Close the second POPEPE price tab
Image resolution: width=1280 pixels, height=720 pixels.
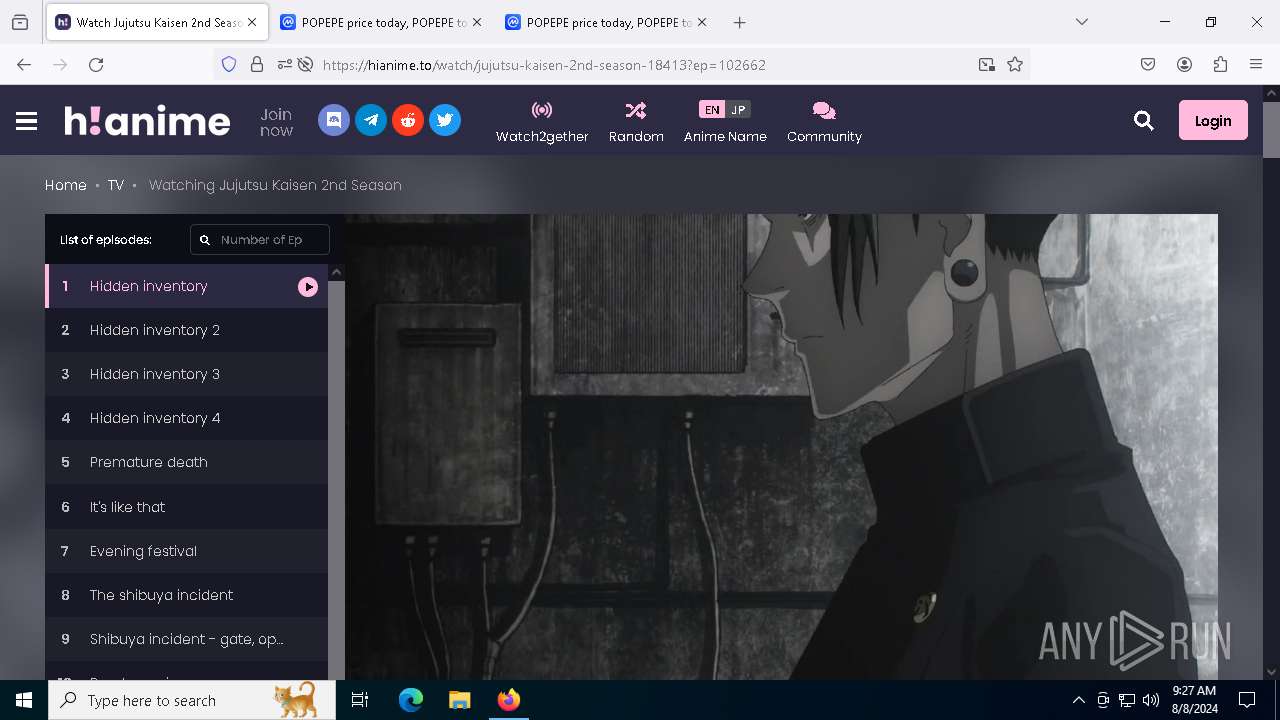click(x=700, y=22)
